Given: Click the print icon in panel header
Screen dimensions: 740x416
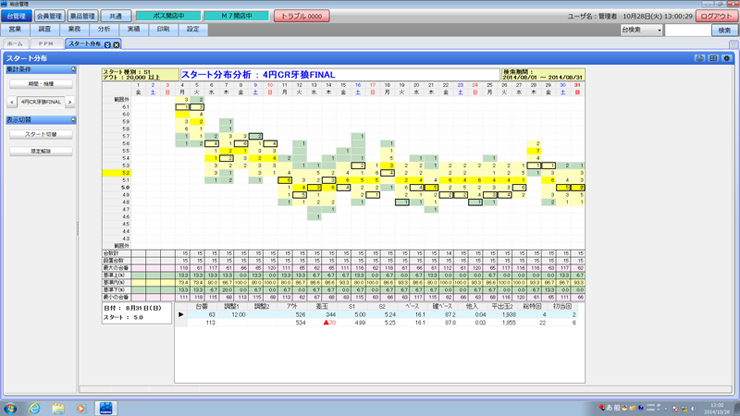Looking at the screenshot, I should pyautogui.click(x=699, y=58).
